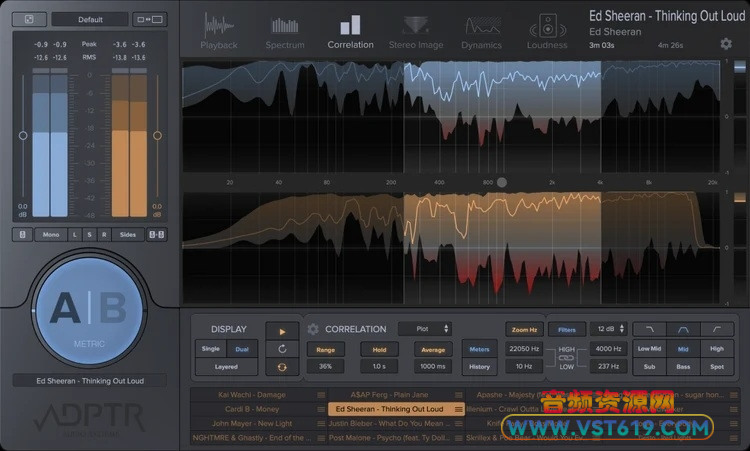Select the low-pass filter shape icon
This screenshot has height=451, width=750.
pos(650,329)
